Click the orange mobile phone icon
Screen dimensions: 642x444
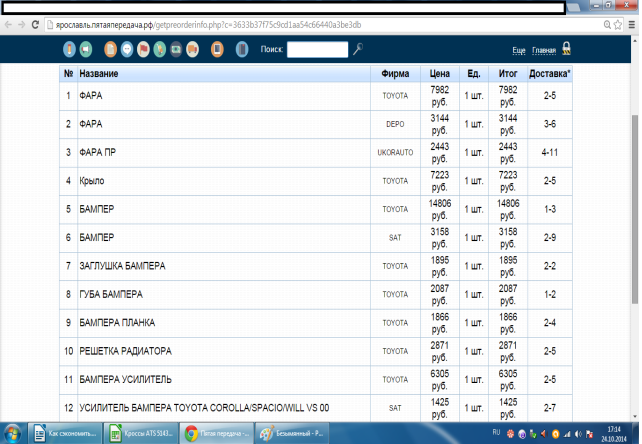click(217, 50)
